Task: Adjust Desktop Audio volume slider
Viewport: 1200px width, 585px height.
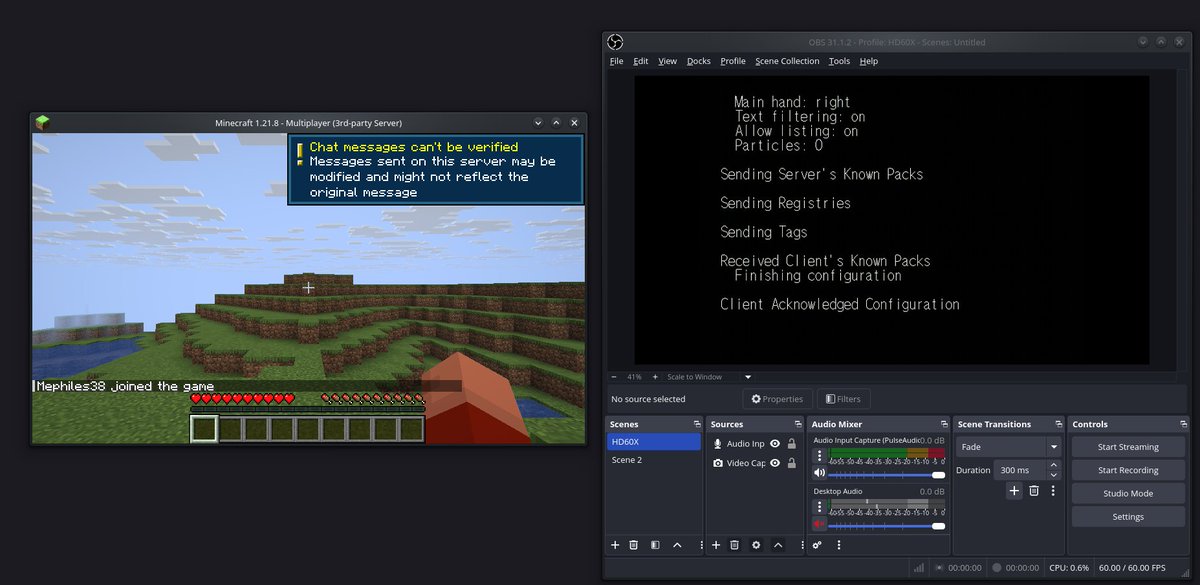Action: [887, 525]
